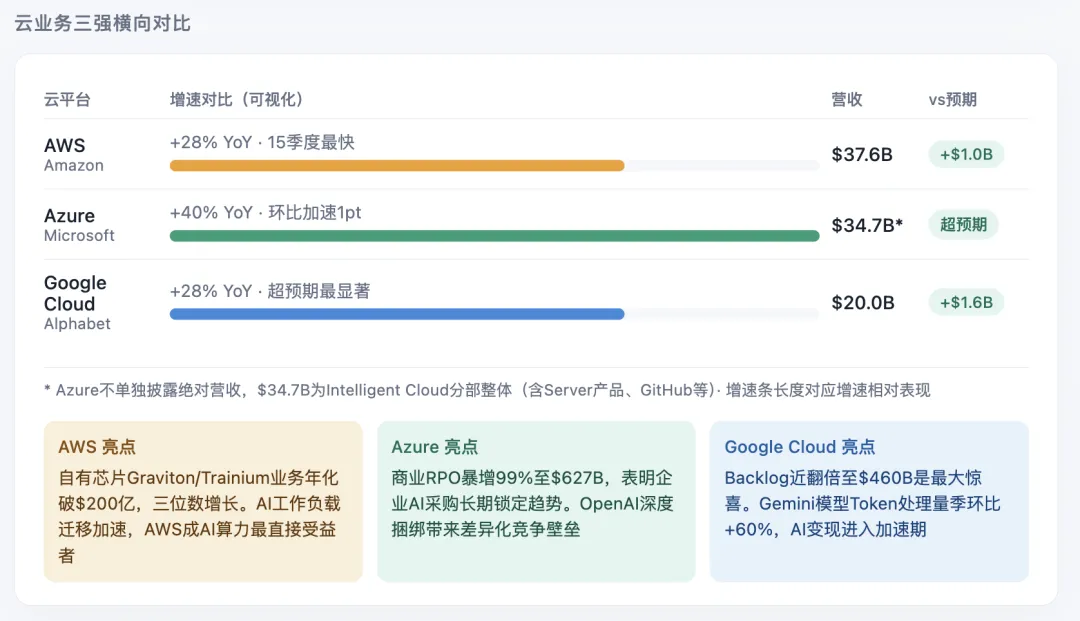Image resolution: width=1080 pixels, height=621 pixels.
Task: Select the AWS platform name
Action: 65,146
